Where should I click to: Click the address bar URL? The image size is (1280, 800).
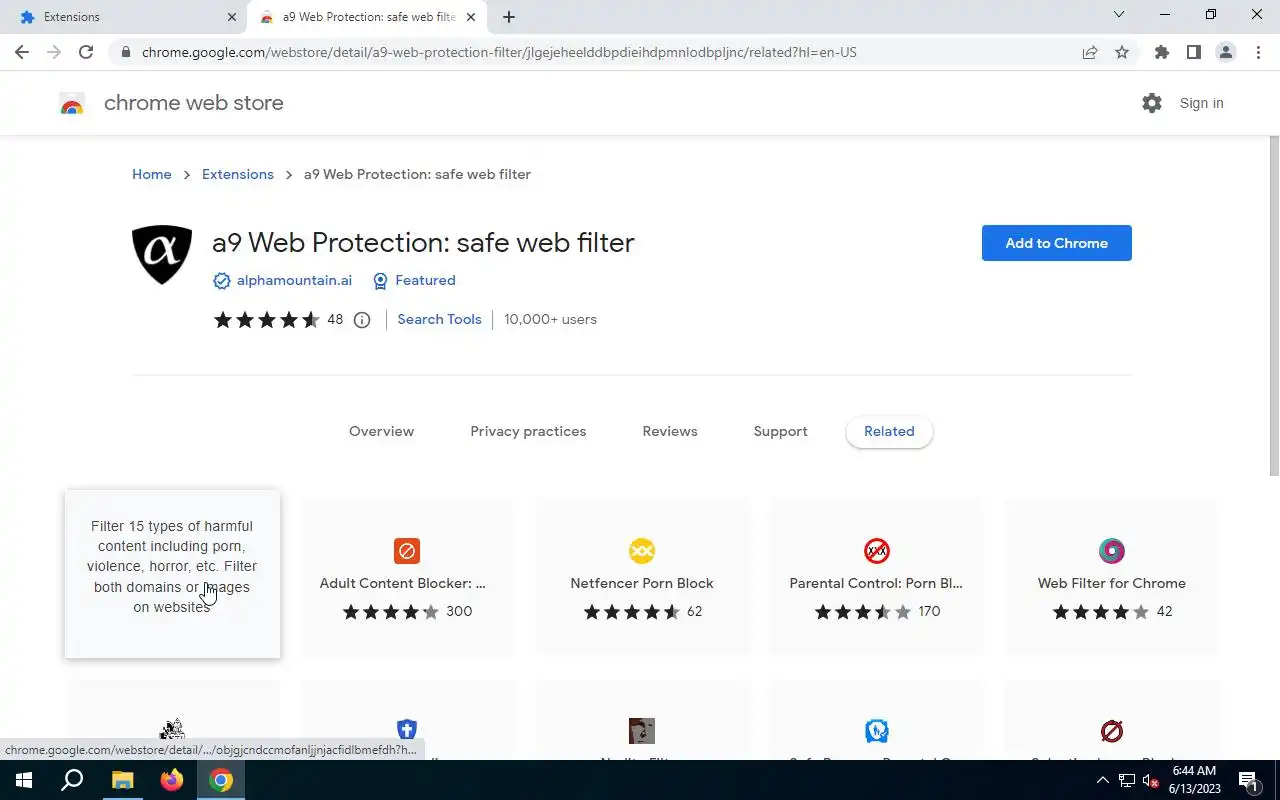[499, 52]
